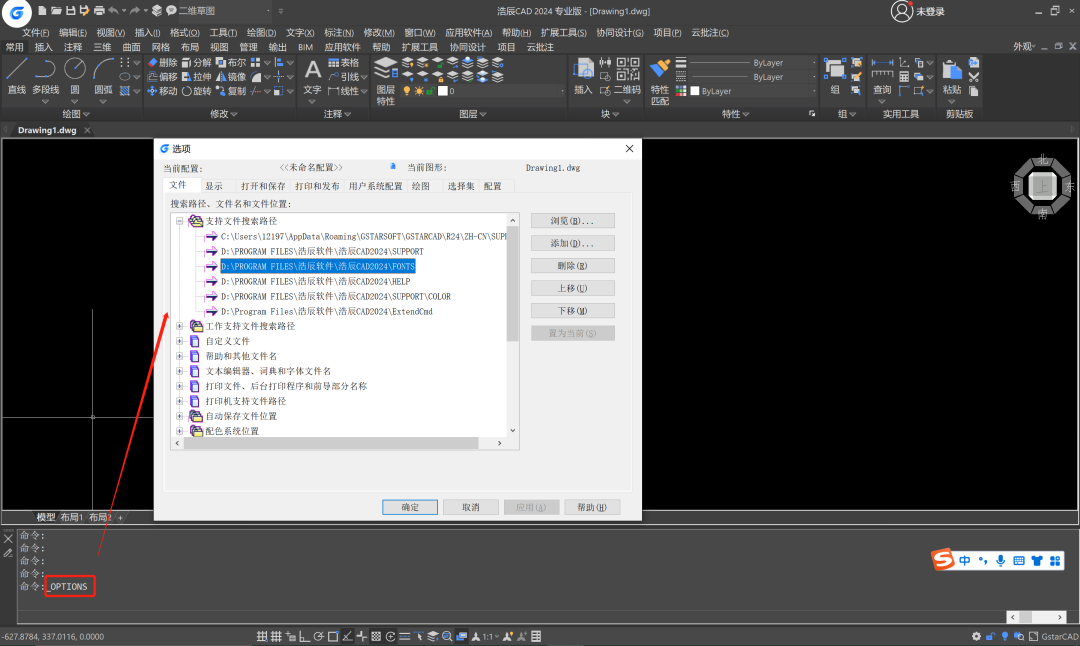Open the 用户系统配置 tab
1080x646 pixels.
click(x=375, y=186)
